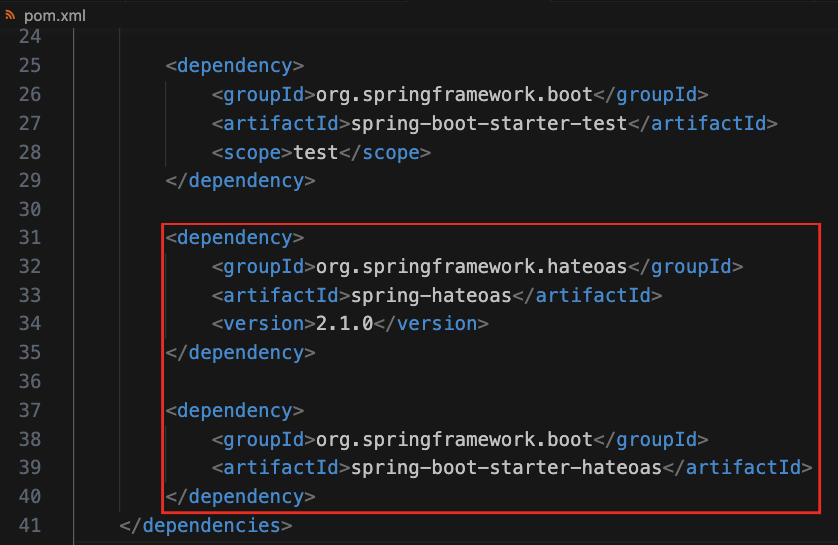The width and height of the screenshot is (838, 545).
Task: Click closing dependency tag on line 29
Action: [x=240, y=181]
